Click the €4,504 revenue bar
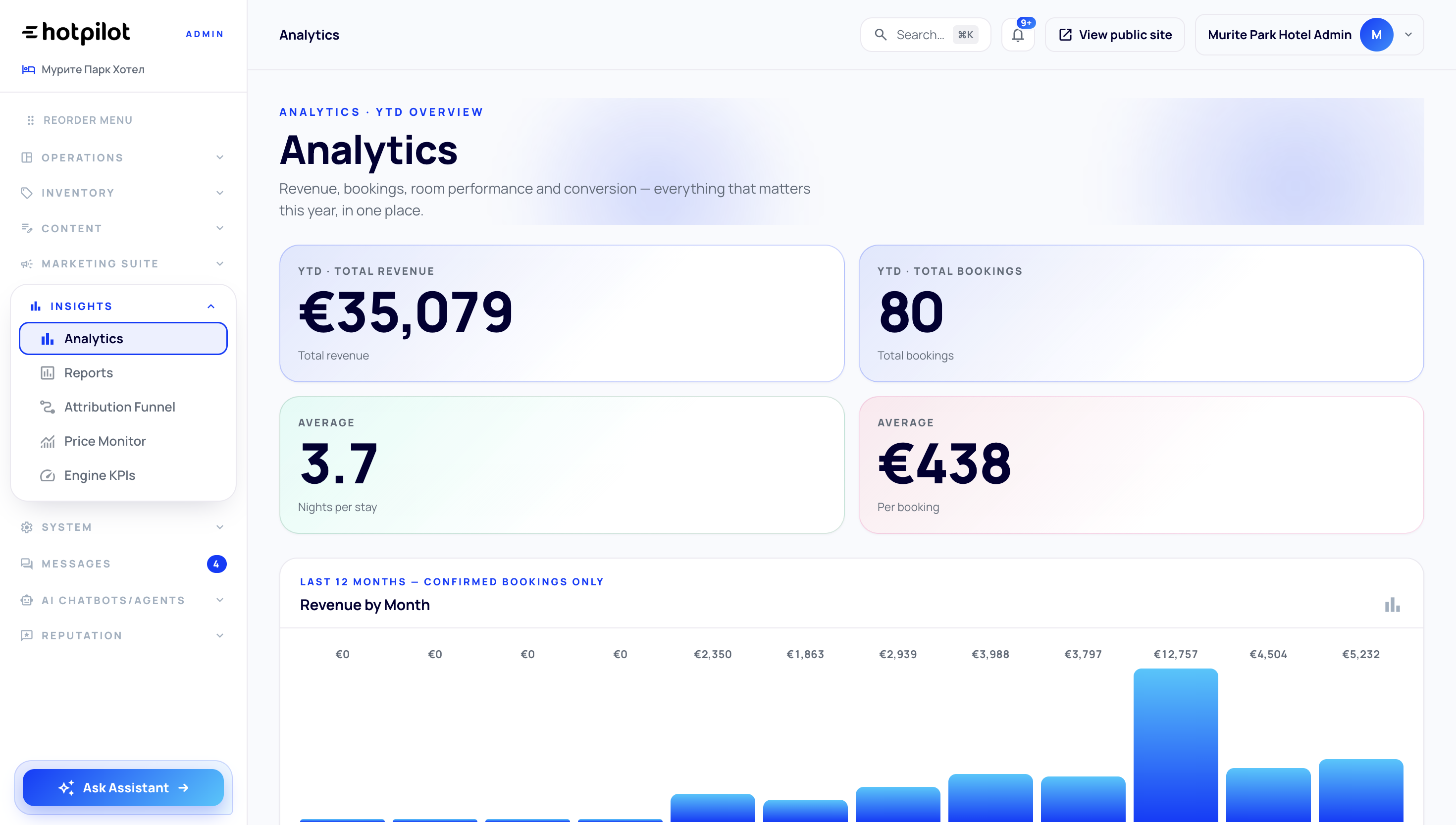Viewport: 1456px width, 825px height. (1268, 795)
